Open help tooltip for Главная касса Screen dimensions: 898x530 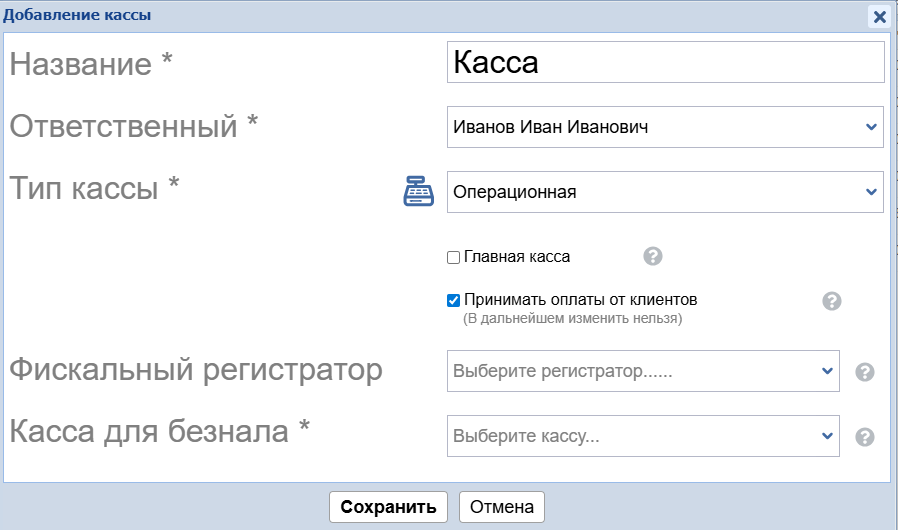[652, 257]
